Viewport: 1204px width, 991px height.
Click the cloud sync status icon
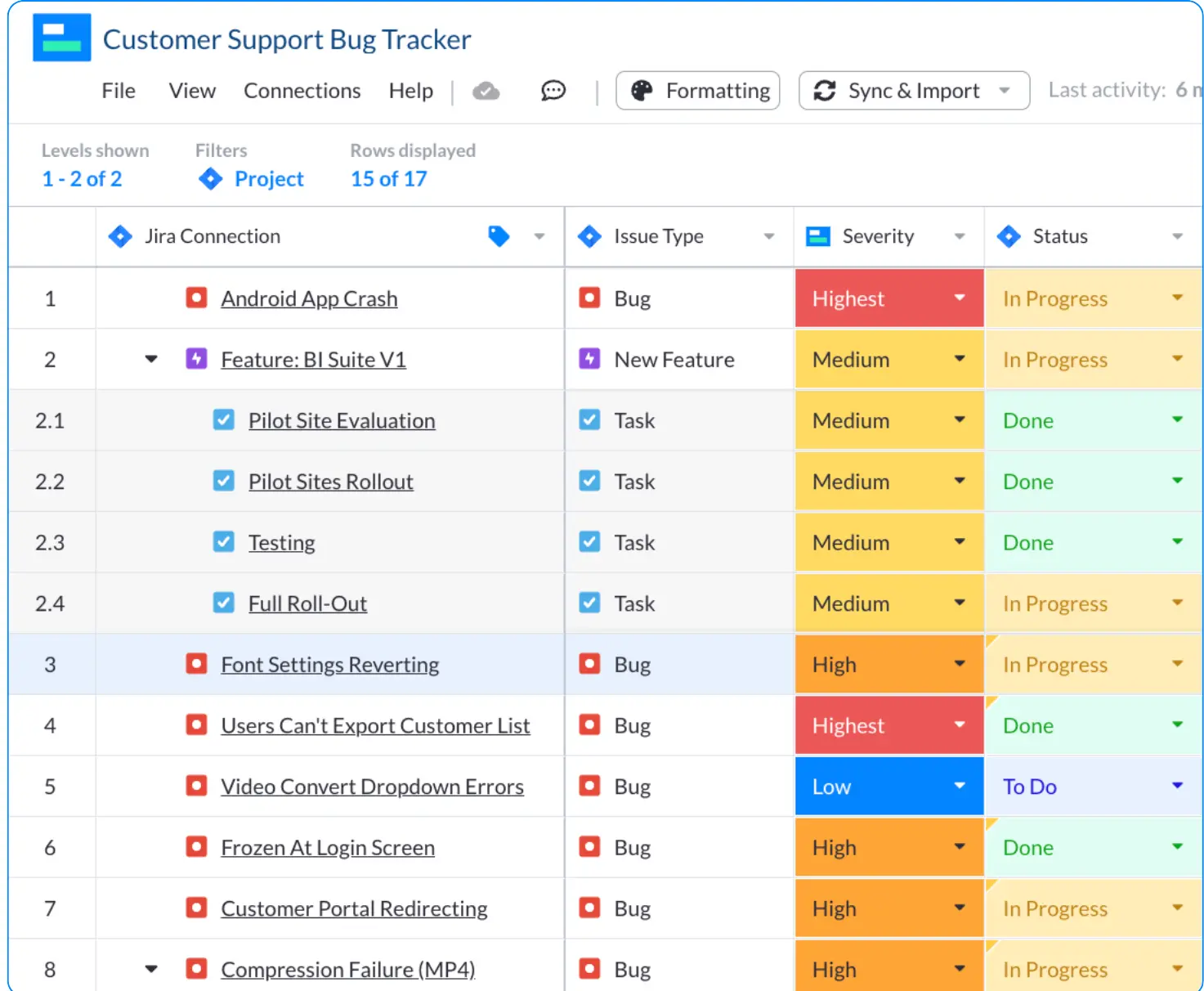[486, 91]
